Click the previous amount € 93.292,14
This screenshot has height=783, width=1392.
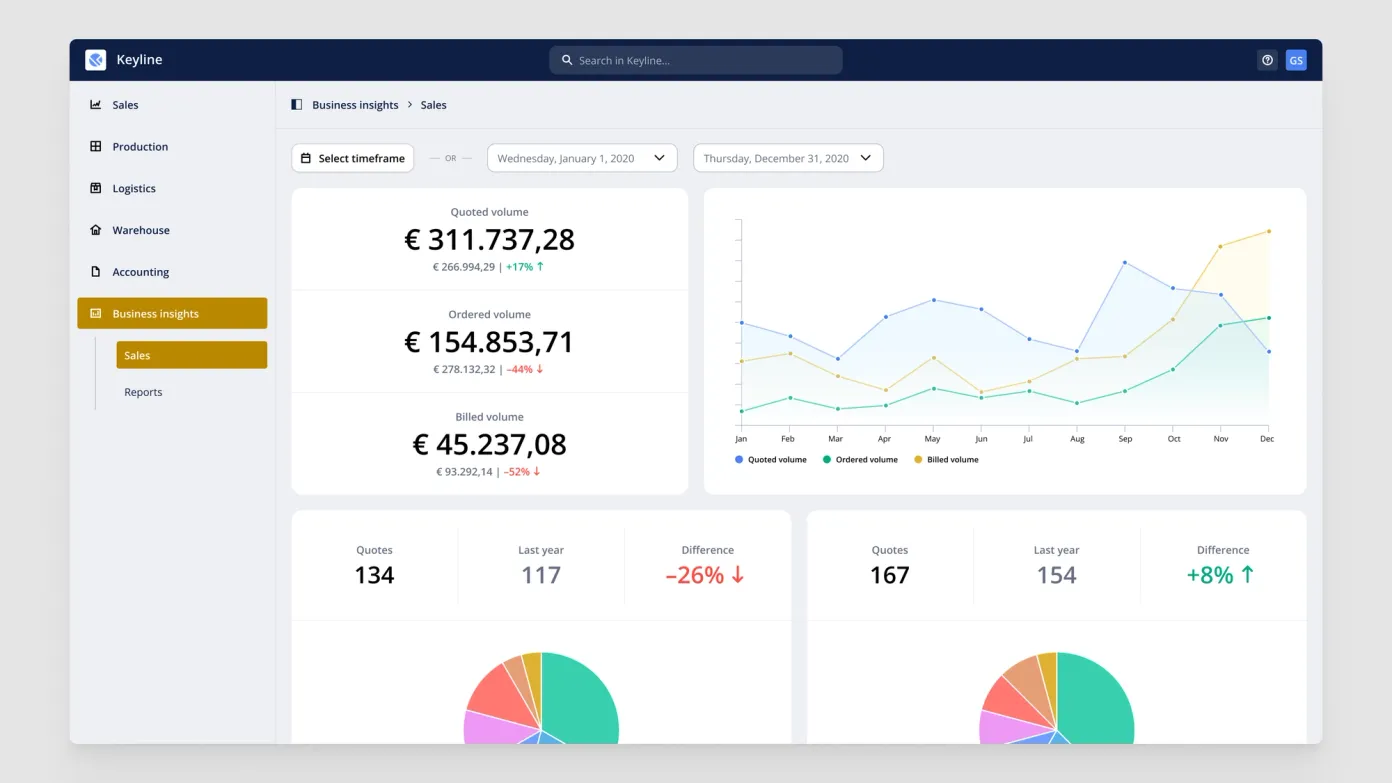pos(464,471)
